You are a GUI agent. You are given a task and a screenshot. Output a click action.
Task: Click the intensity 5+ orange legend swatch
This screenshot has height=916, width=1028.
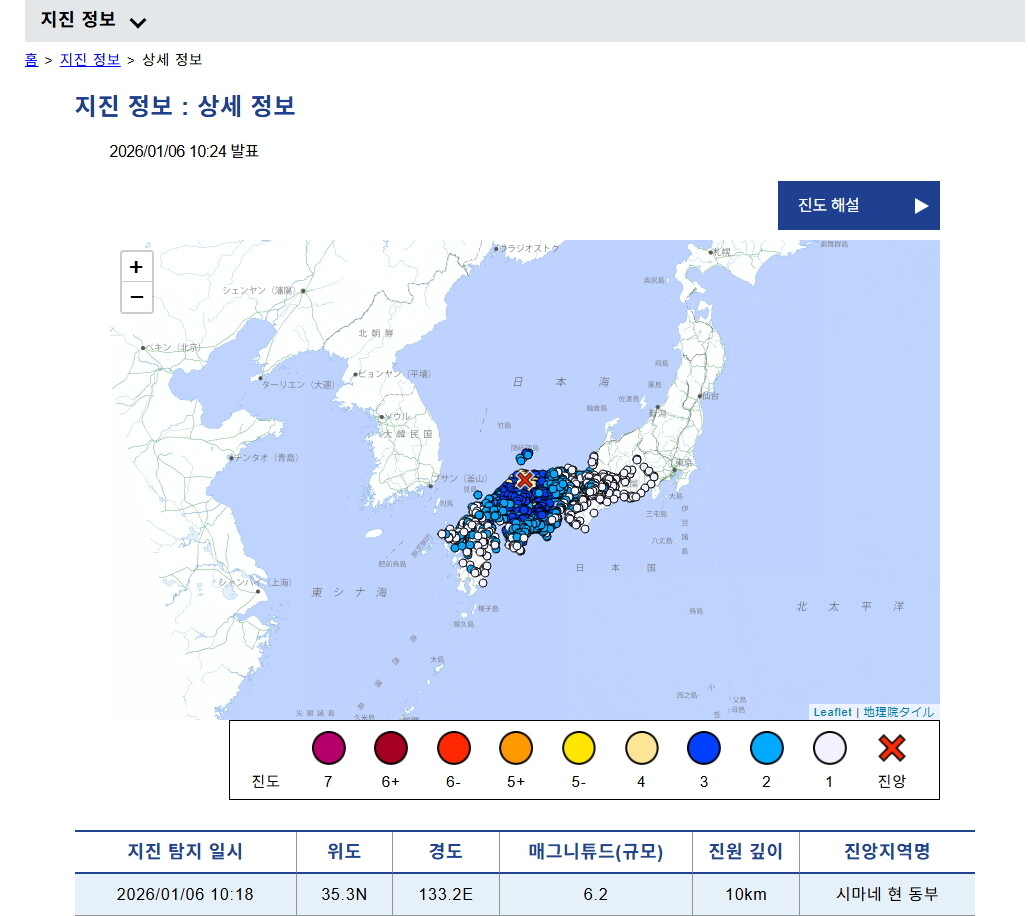[x=516, y=747]
